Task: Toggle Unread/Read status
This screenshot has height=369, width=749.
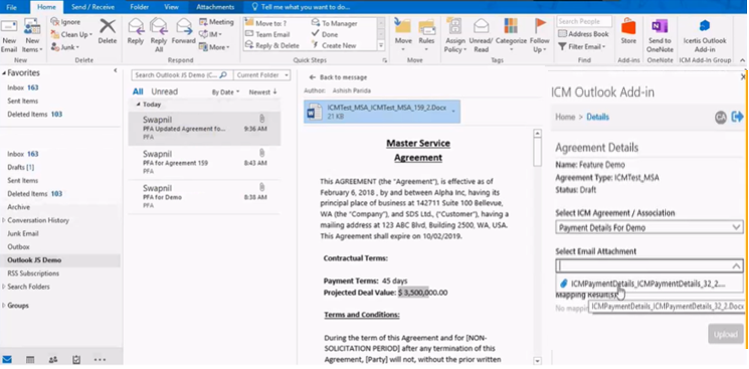Action: [x=481, y=36]
